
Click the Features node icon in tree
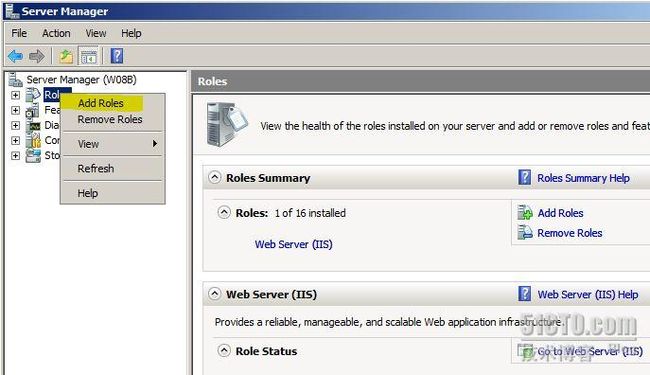coord(32,110)
